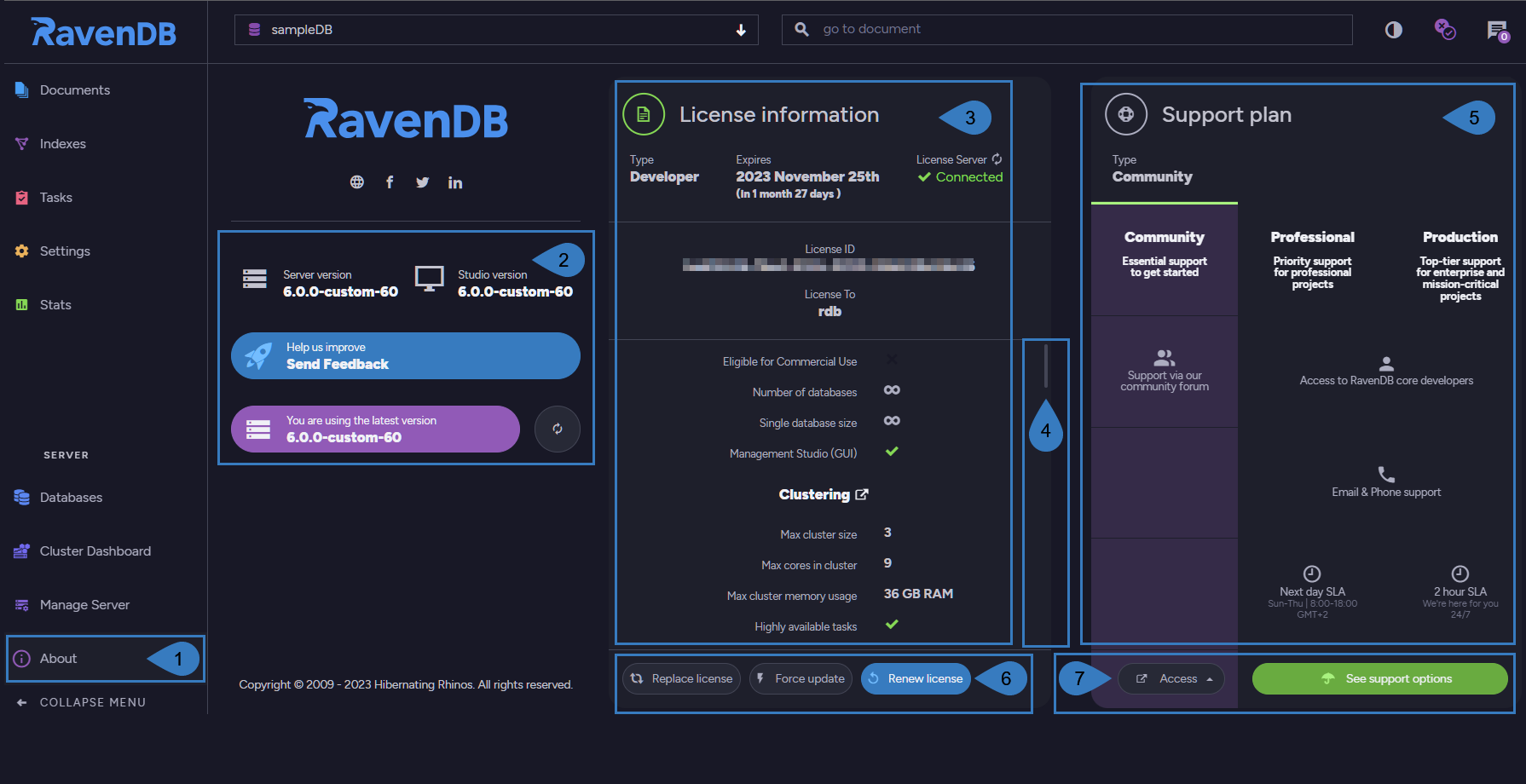Viewport: 1526px width, 784px height.
Task: Click the Email & Phone support icon
Action: point(1386,475)
